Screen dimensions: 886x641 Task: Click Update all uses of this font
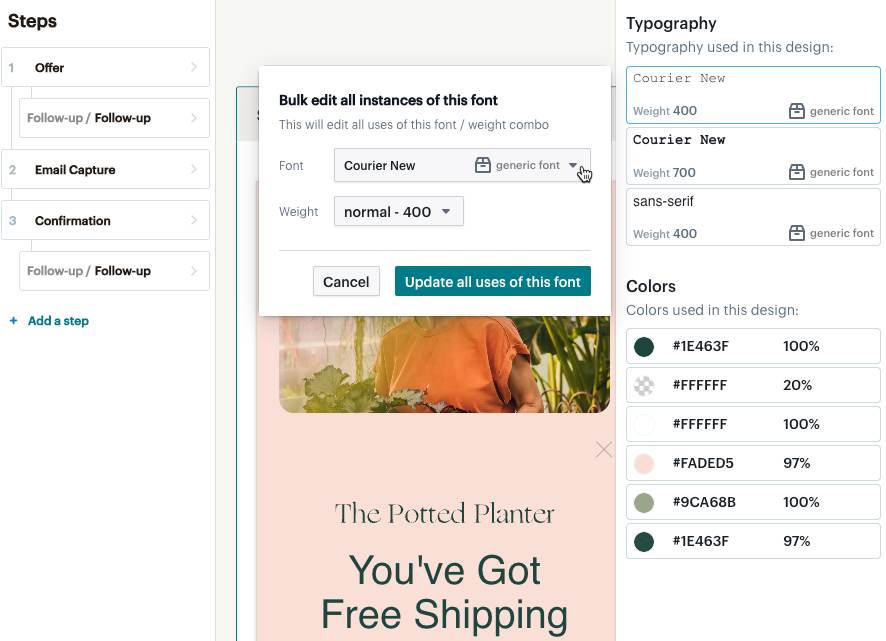tap(492, 281)
